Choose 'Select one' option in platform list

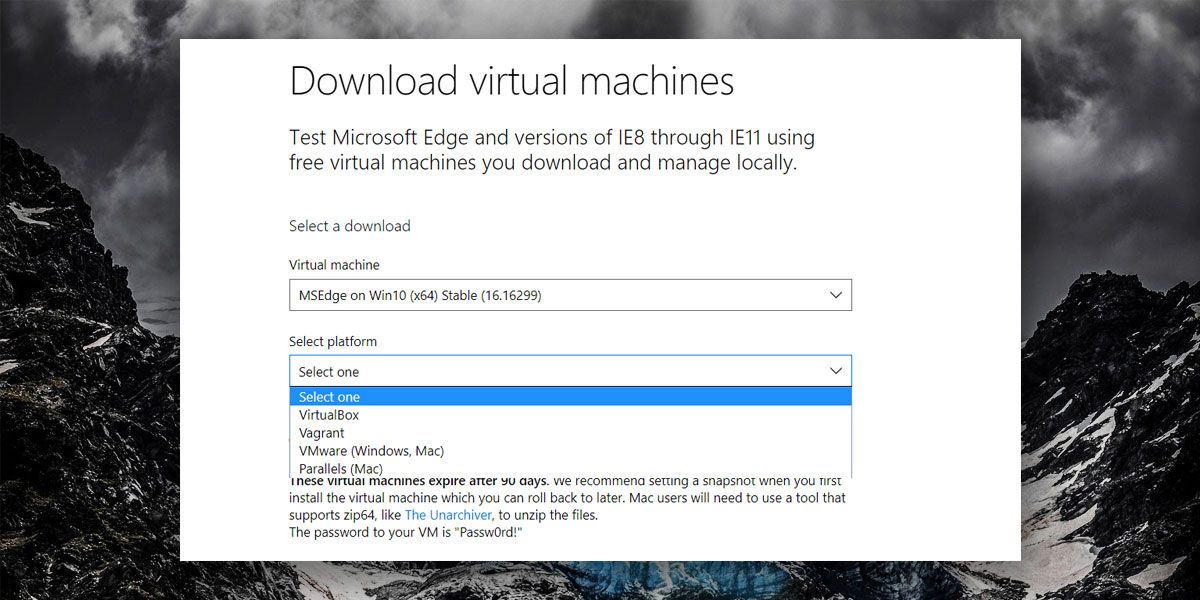click(x=570, y=397)
